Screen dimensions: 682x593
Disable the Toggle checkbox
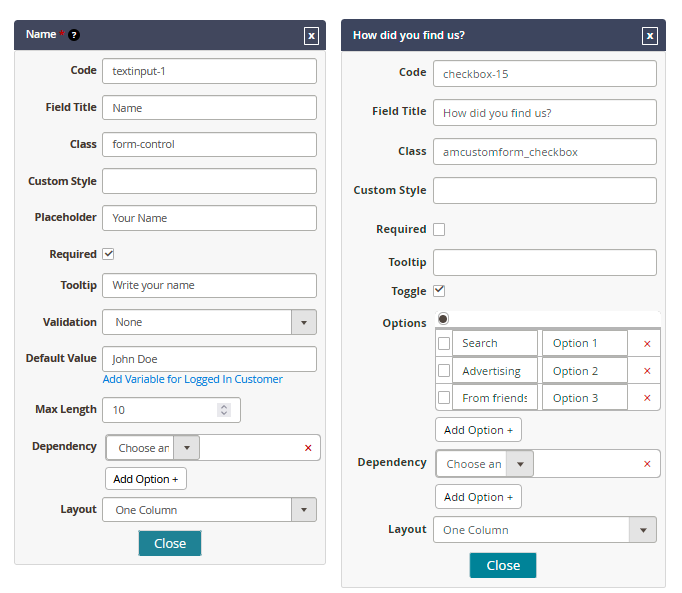[439, 291]
